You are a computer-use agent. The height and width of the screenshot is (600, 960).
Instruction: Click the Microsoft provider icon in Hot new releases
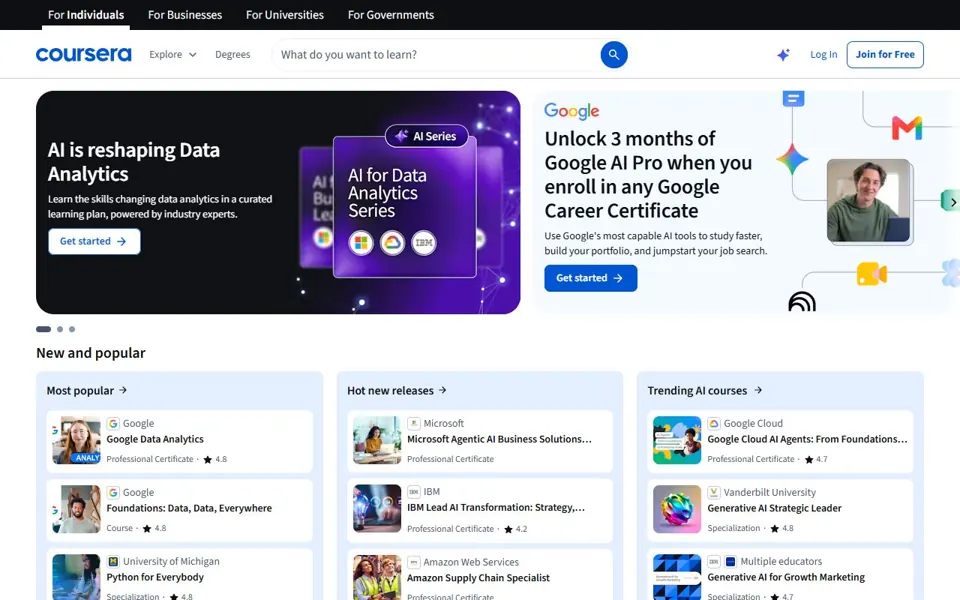414,423
